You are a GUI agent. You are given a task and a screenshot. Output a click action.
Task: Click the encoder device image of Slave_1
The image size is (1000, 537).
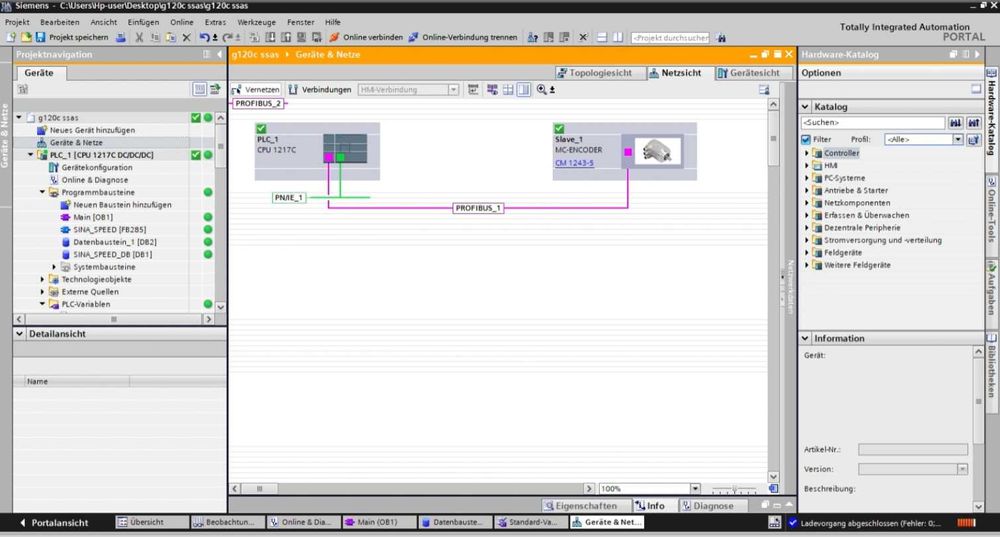click(x=657, y=151)
